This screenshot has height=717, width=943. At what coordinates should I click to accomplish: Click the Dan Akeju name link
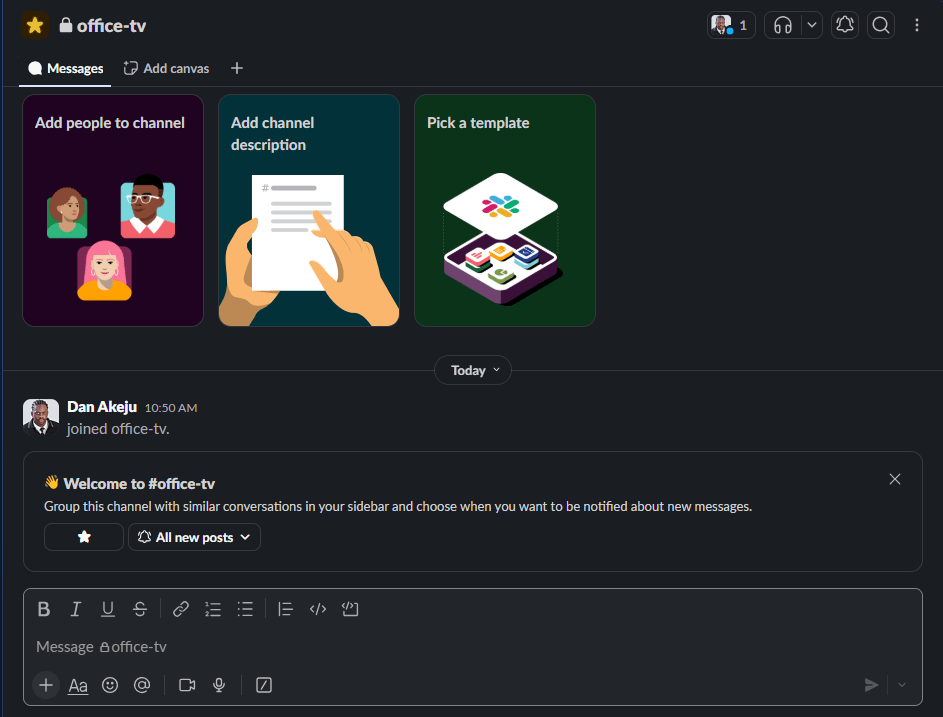pyautogui.click(x=102, y=407)
